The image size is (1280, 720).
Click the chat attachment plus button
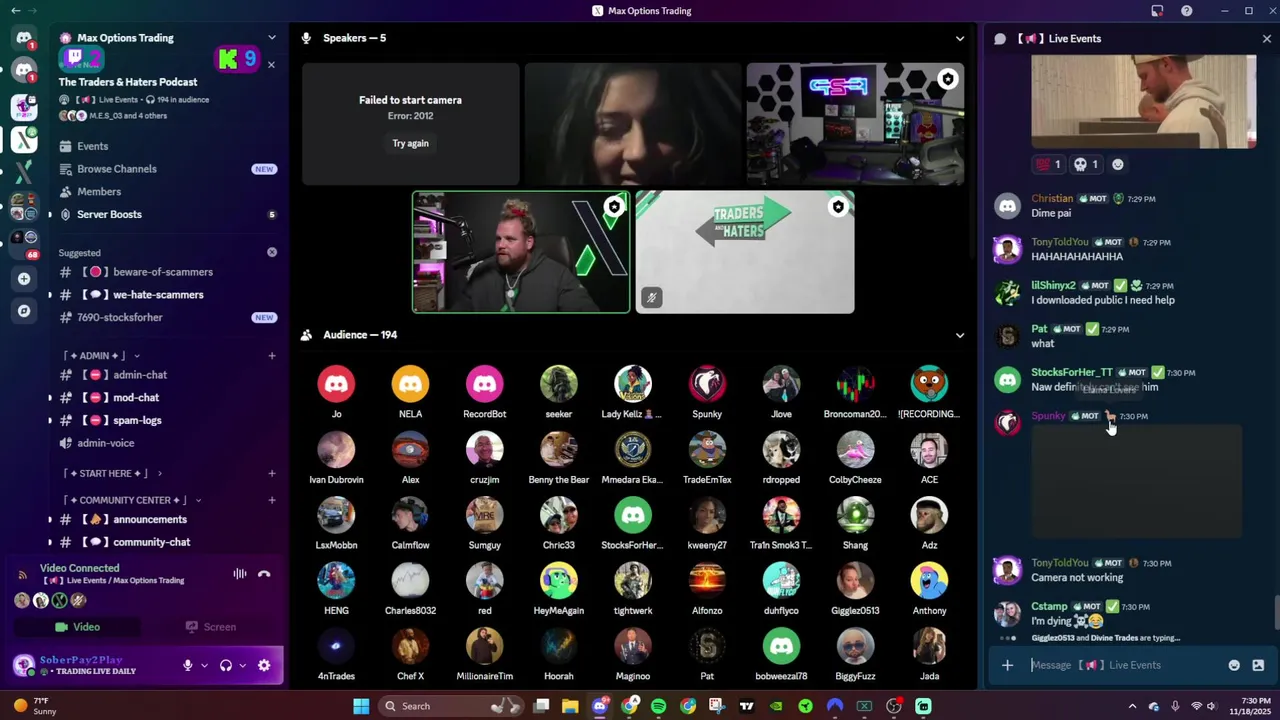[x=1007, y=665]
